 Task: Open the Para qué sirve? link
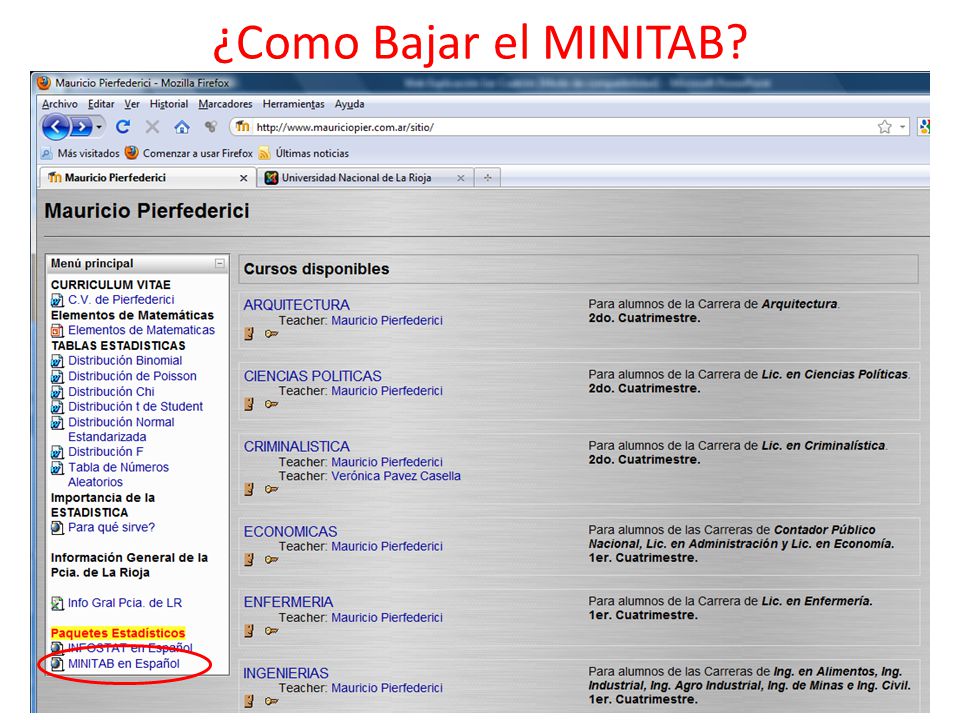111,527
